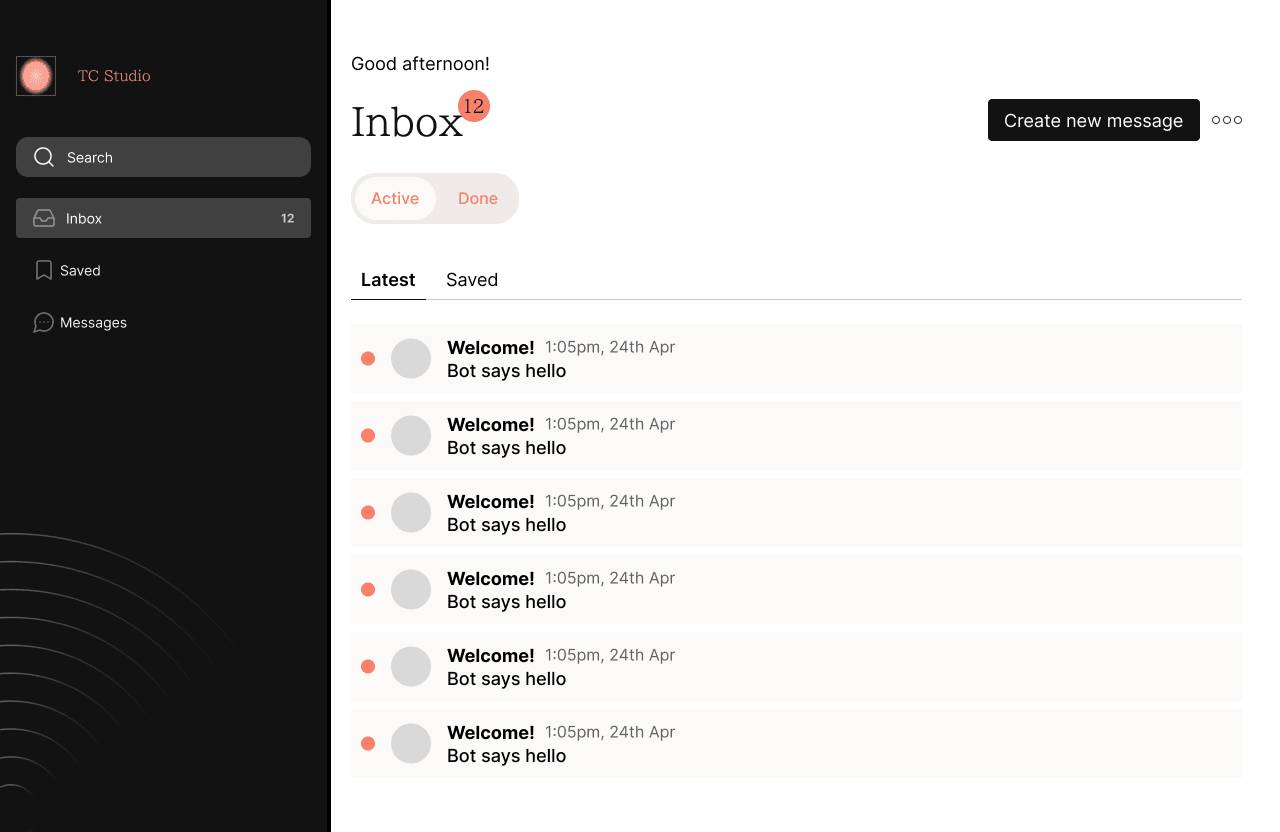Open Inbox from the sidebar
1280x832 pixels.
click(x=163, y=218)
